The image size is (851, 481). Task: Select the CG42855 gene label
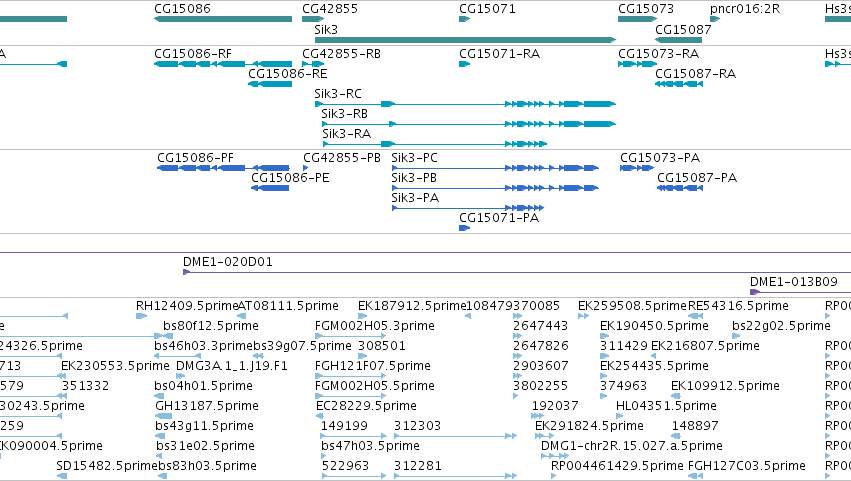330,9
